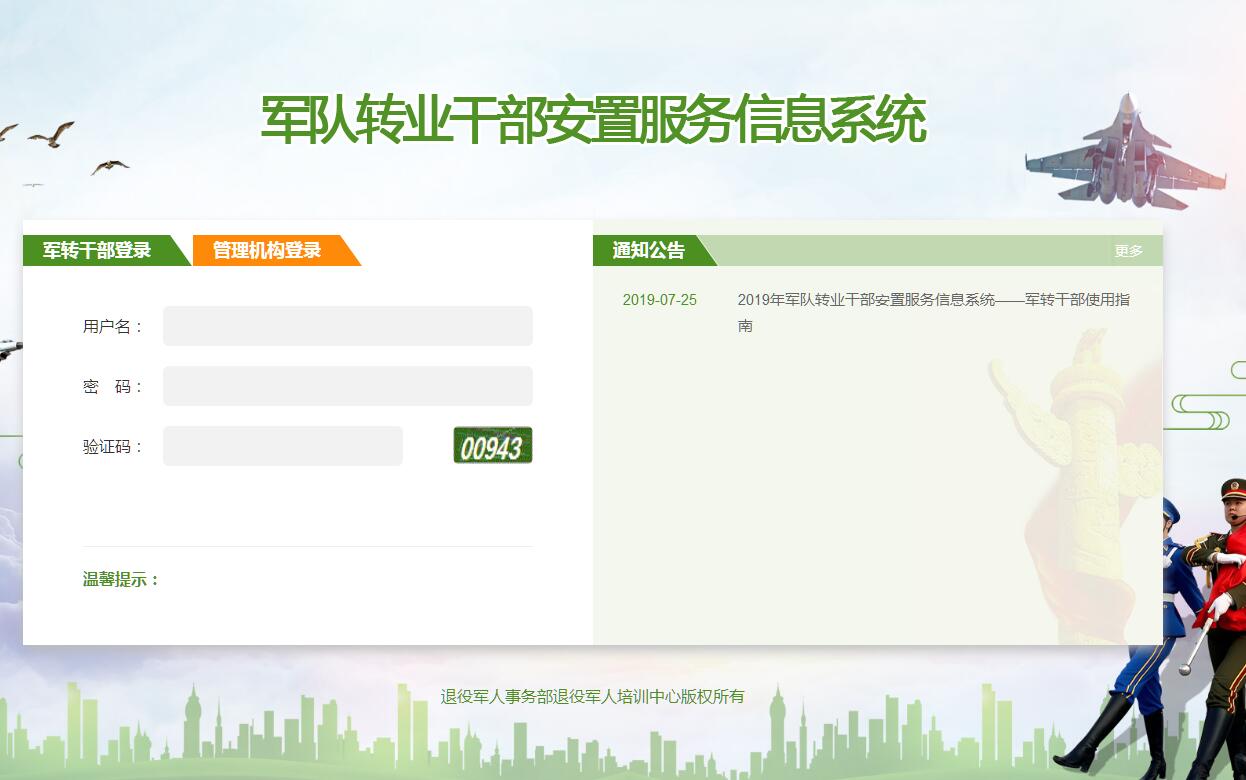This screenshot has height=780, width=1246.
Task: Open the 军转干部使用指南 announcement
Action: point(933,300)
